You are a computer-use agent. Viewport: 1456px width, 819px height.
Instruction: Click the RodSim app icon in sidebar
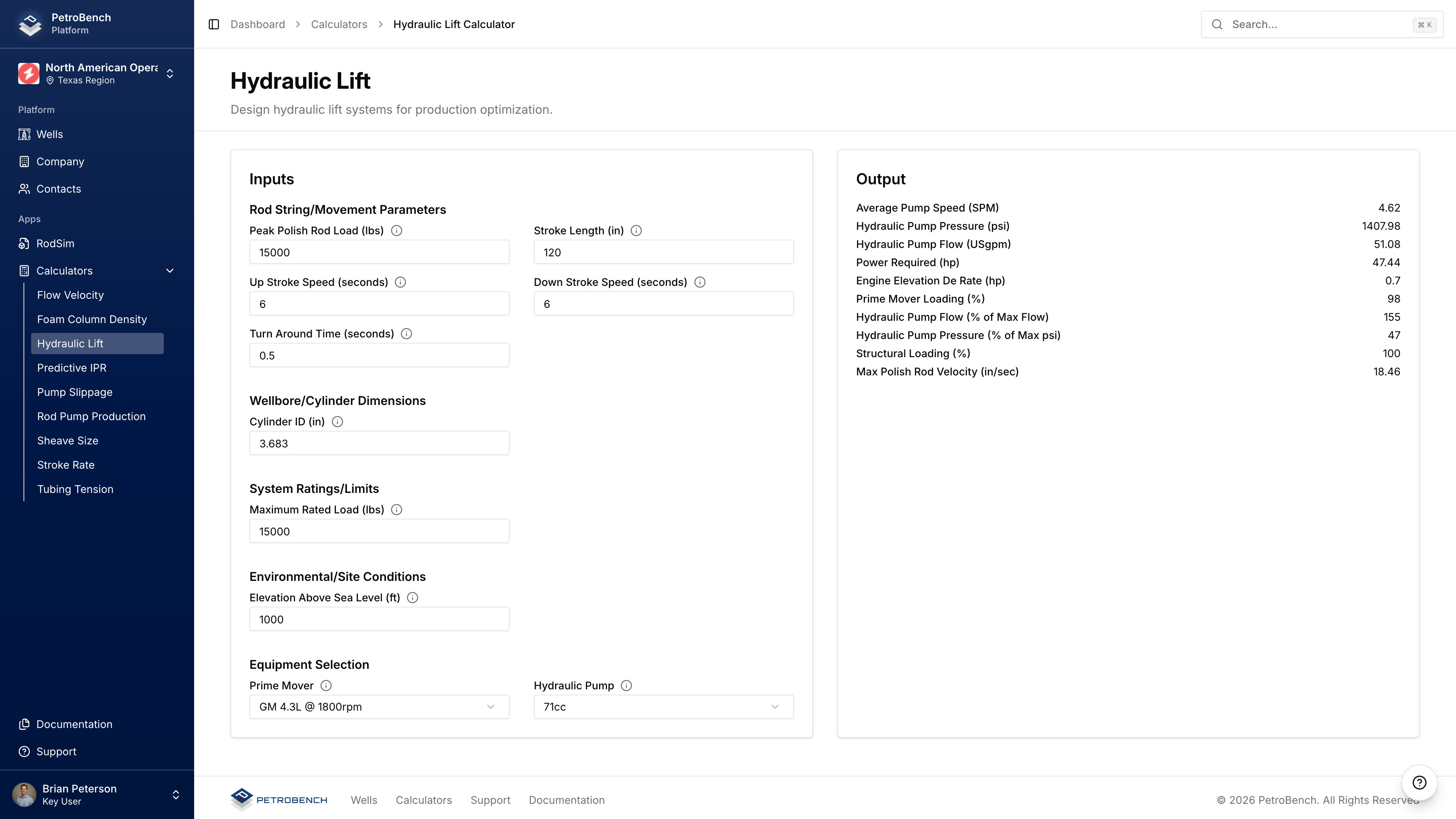[x=24, y=243]
